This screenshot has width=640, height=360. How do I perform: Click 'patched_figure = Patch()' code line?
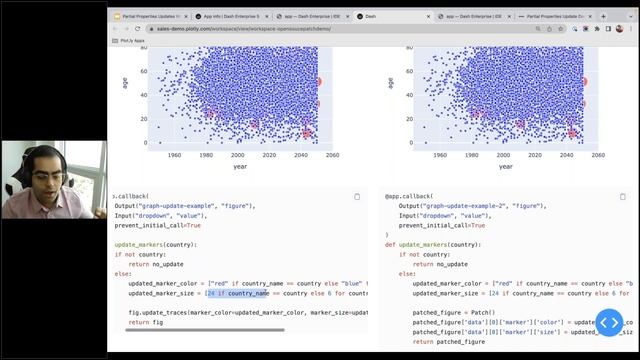[x=453, y=313]
